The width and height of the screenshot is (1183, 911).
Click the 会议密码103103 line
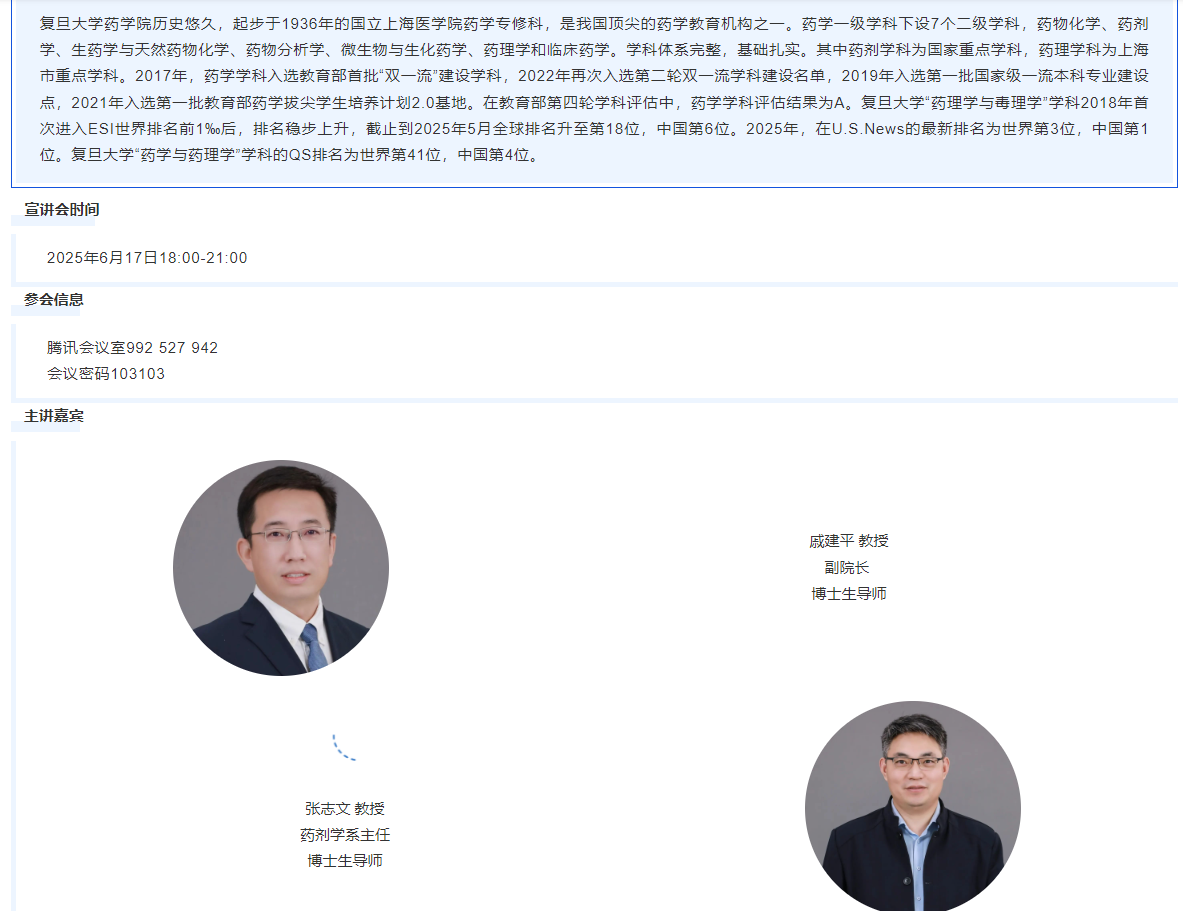[x=106, y=374]
